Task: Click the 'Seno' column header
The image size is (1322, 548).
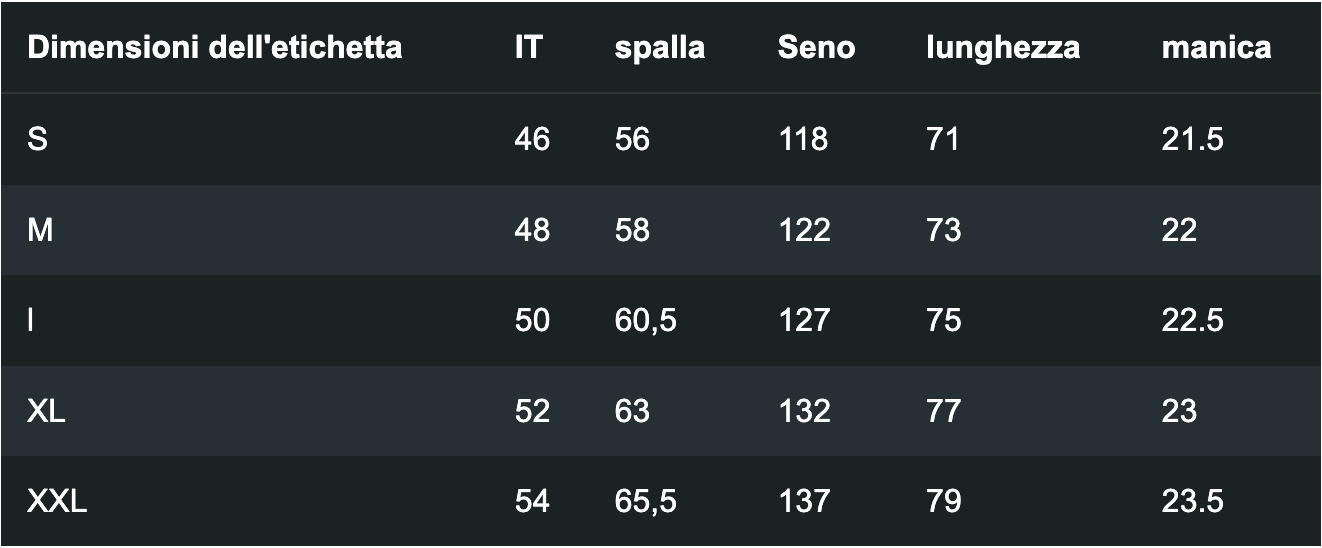Action: click(816, 47)
